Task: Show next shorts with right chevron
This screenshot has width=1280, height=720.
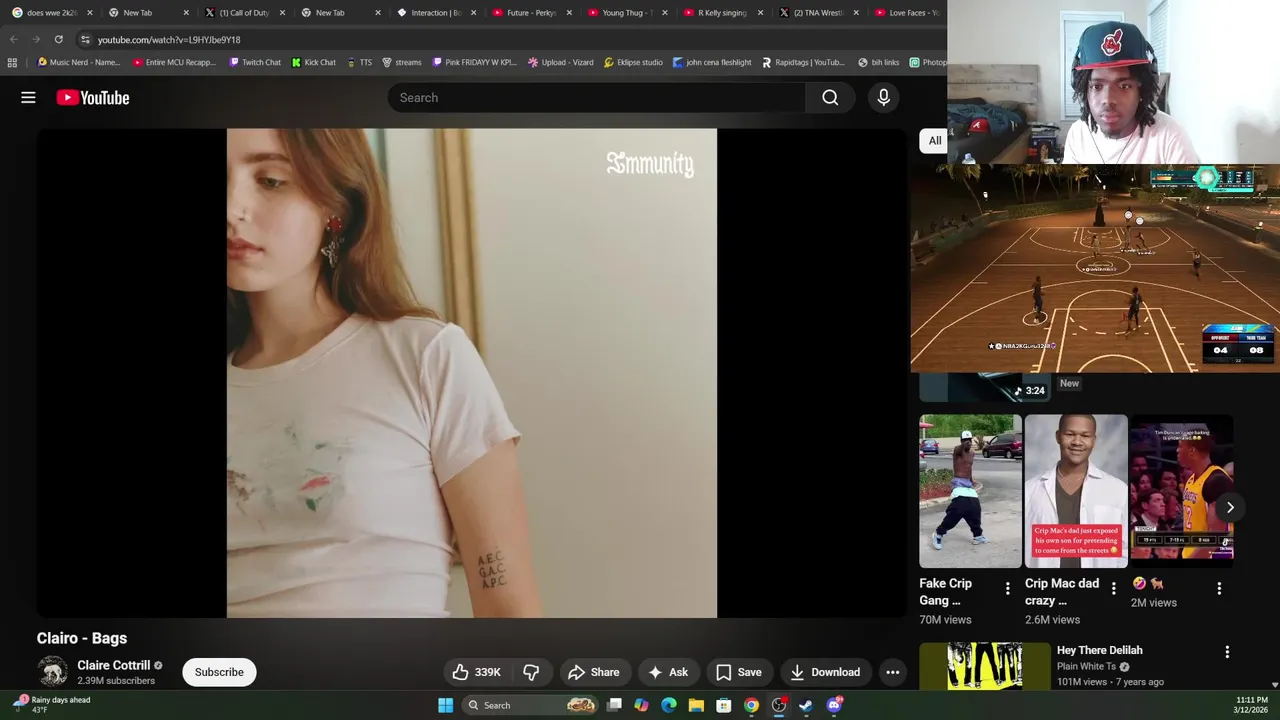Action: 1230,507
